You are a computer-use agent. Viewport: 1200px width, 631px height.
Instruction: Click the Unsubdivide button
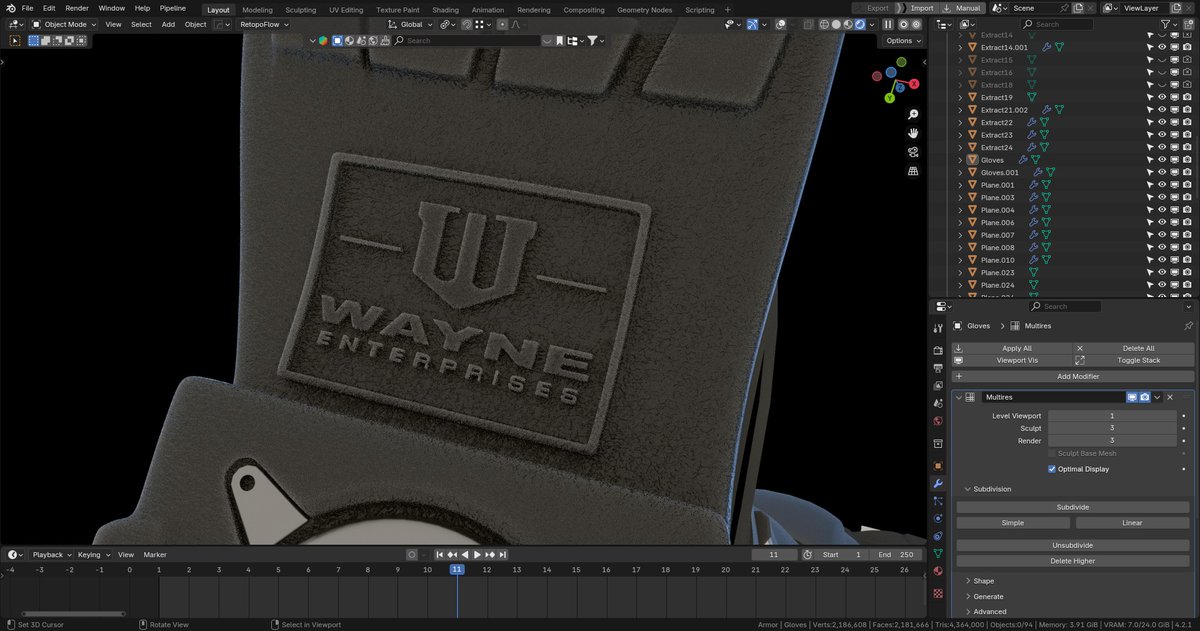(x=1073, y=545)
